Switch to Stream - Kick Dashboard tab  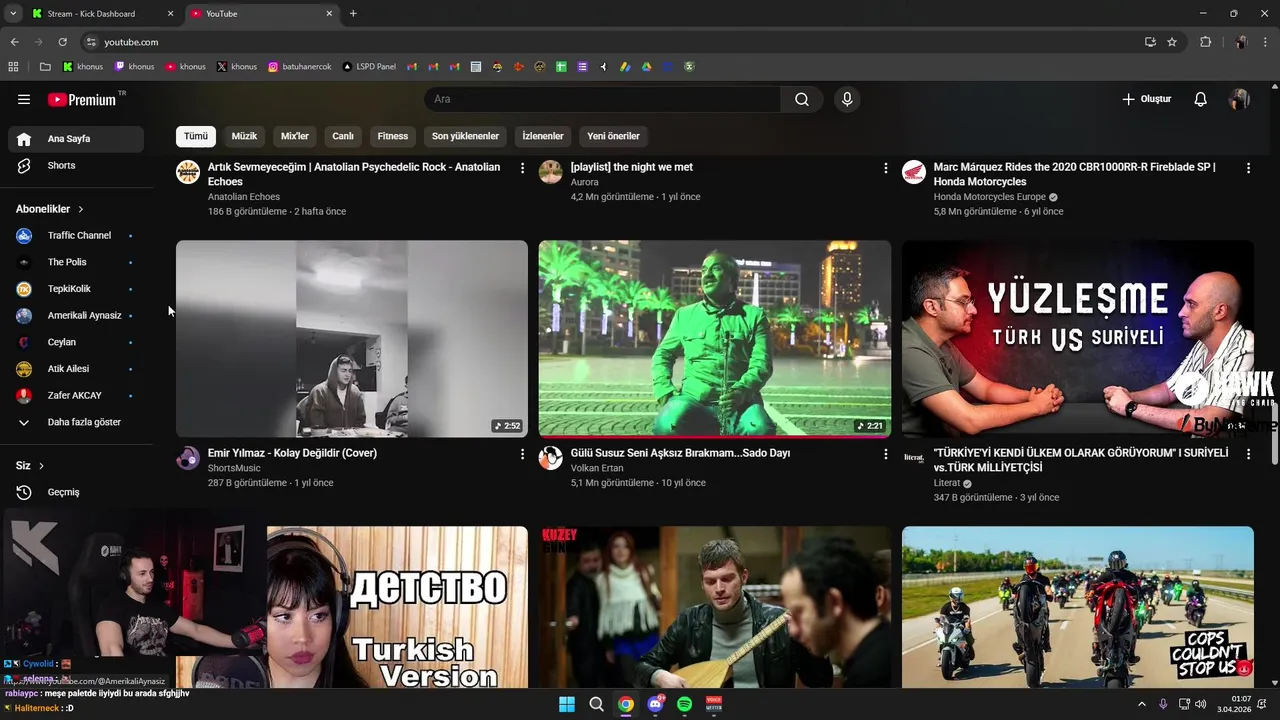coord(102,14)
